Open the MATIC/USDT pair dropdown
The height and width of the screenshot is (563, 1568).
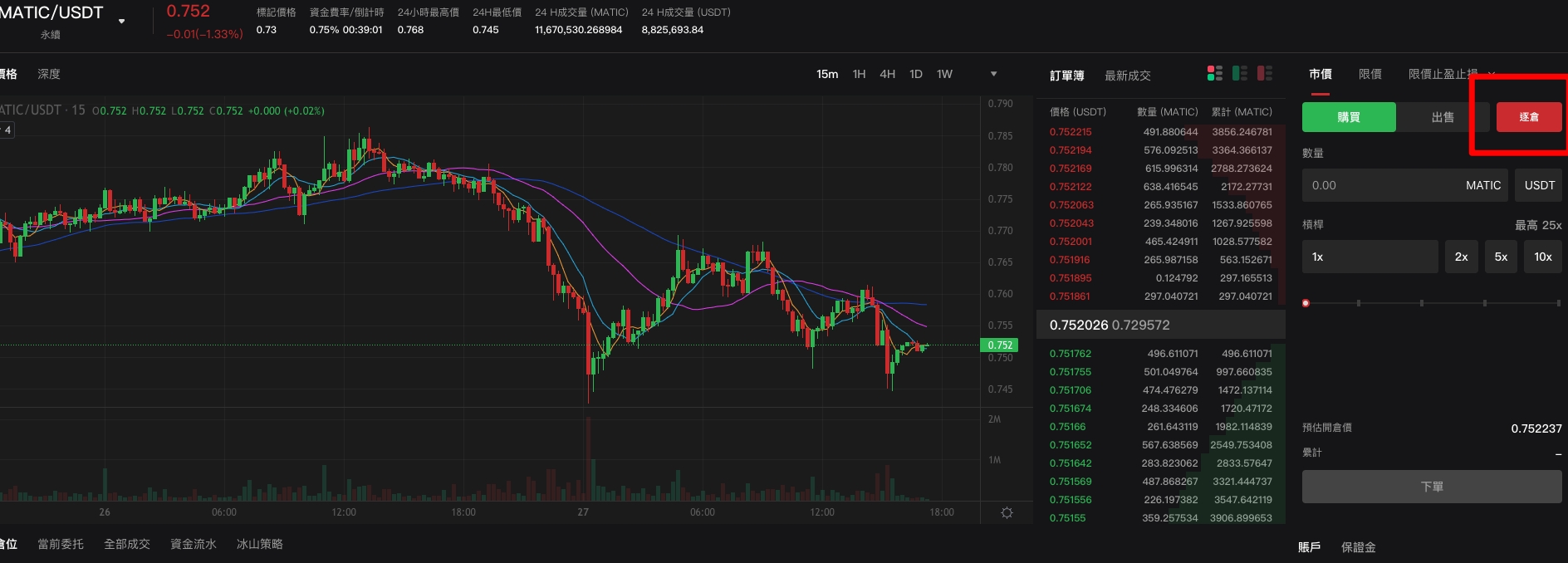(x=122, y=21)
